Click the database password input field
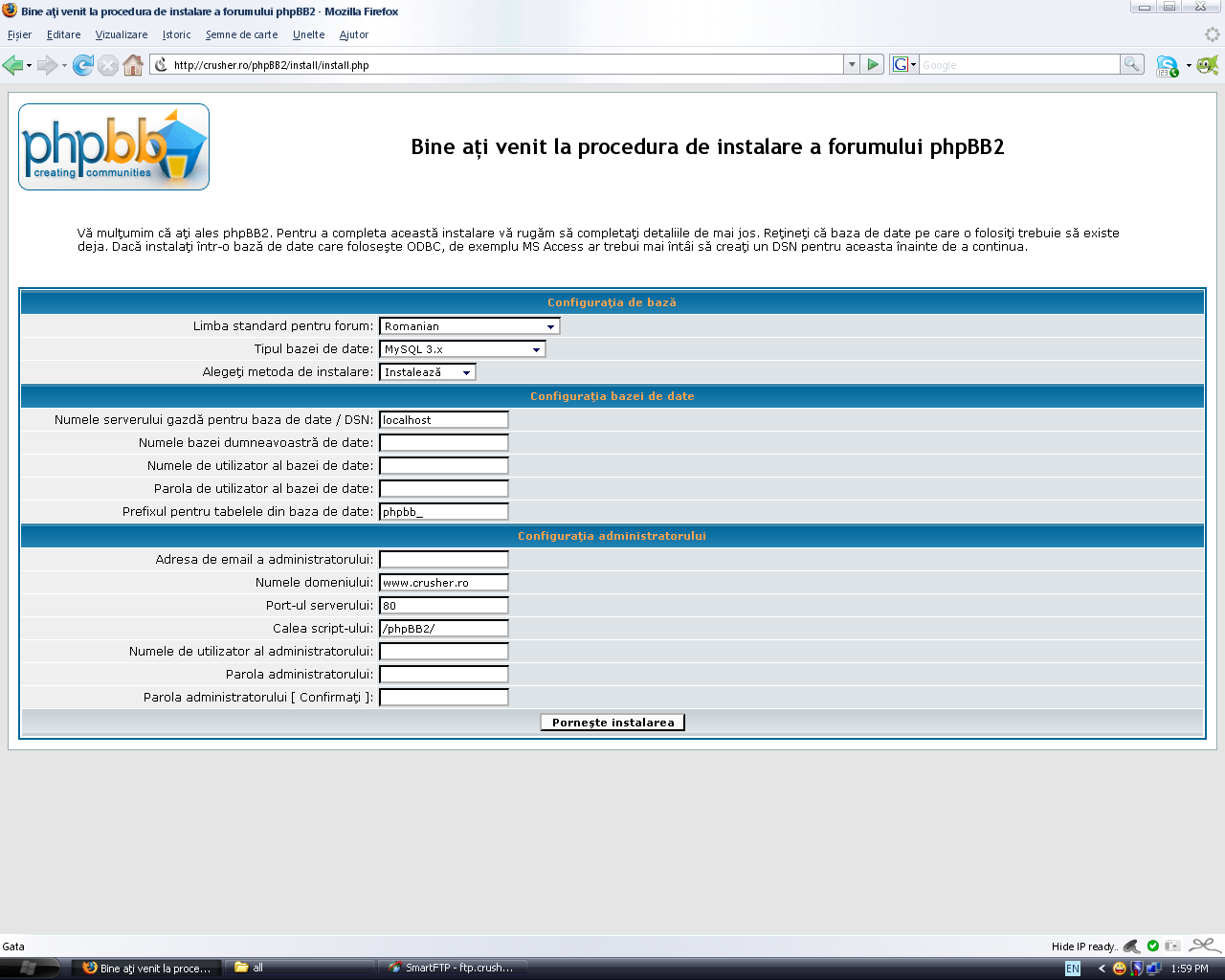This screenshot has width=1225, height=980. [444, 489]
